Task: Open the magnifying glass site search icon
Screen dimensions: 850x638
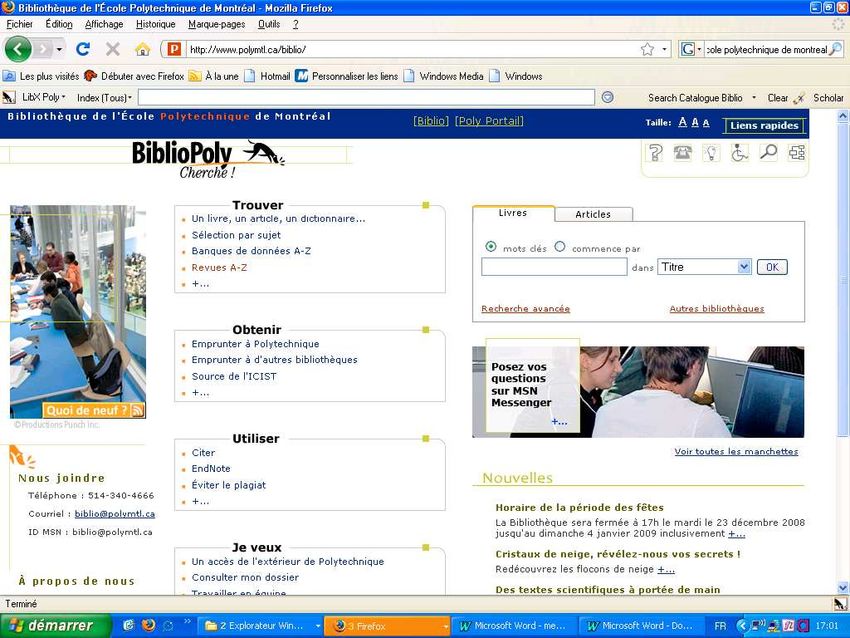Action: [x=768, y=152]
